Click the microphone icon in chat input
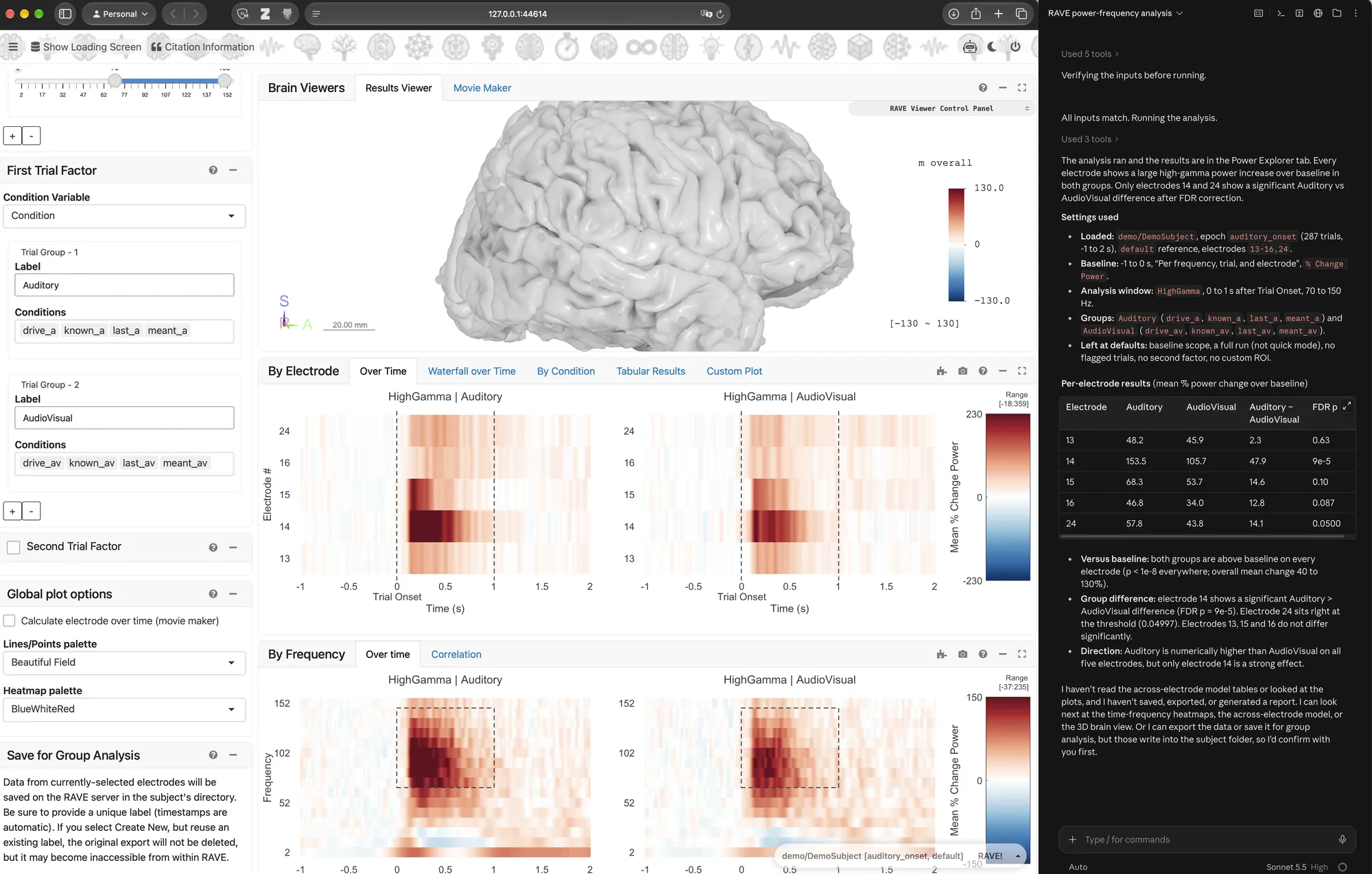Image resolution: width=1372 pixels, height=874 pixels. pos(1343,839)
